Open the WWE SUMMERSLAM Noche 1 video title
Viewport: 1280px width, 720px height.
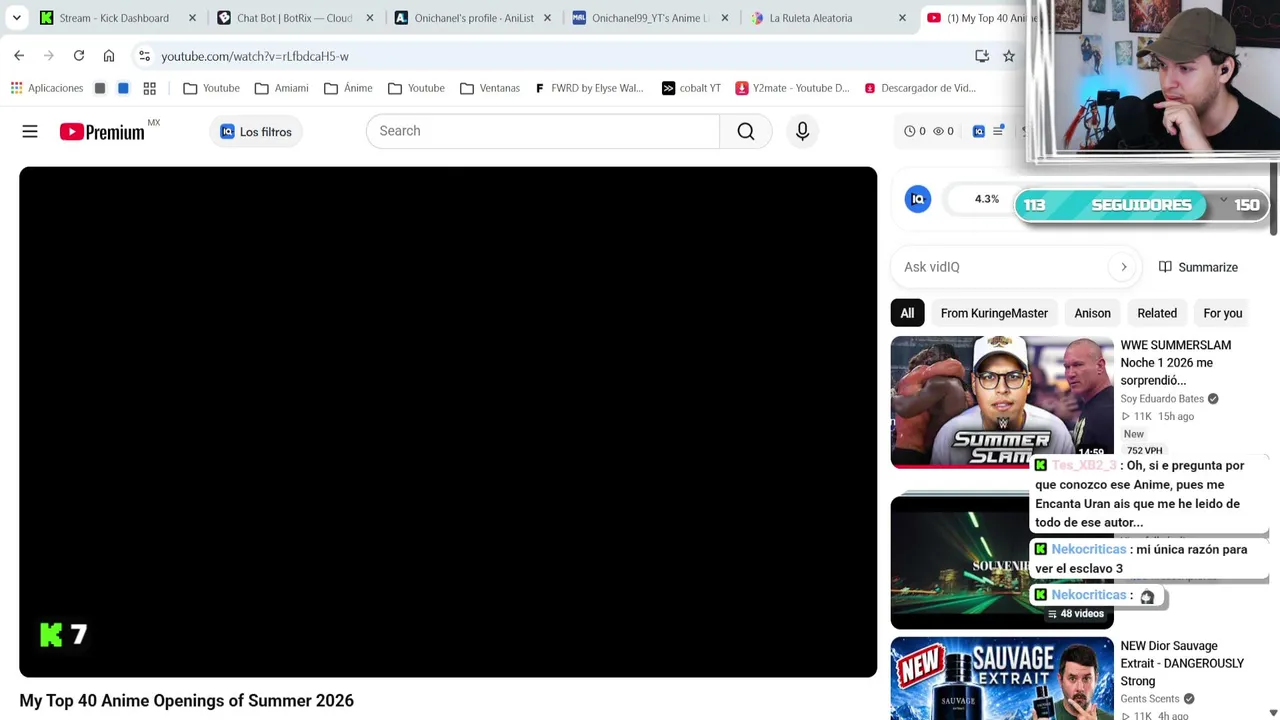[1175, 362]
